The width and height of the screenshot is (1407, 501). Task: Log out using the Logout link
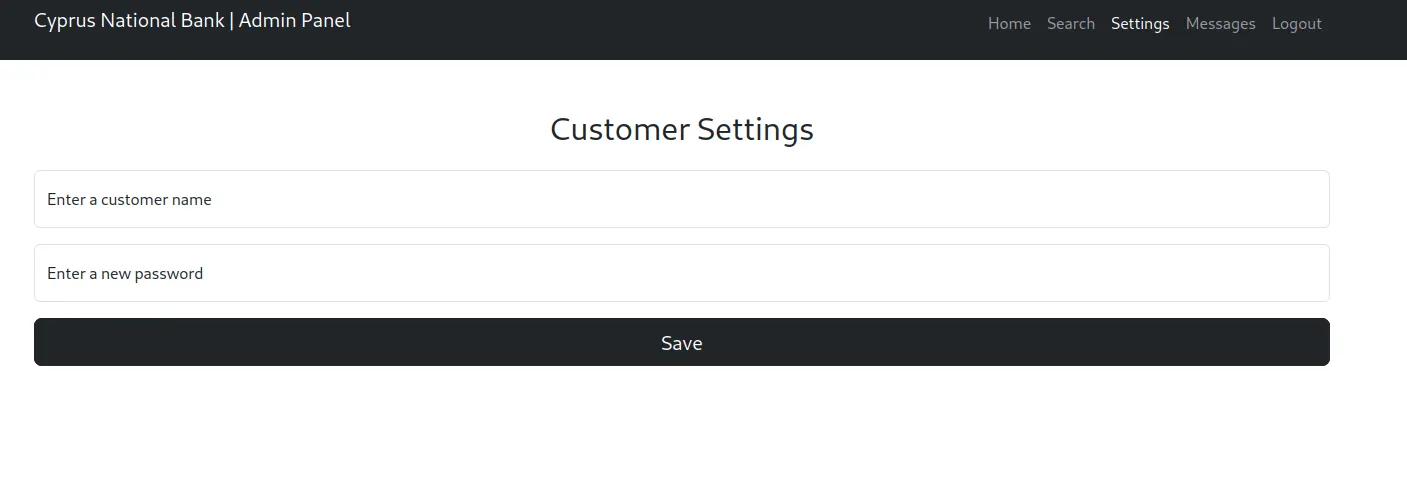pos(1296,24)
